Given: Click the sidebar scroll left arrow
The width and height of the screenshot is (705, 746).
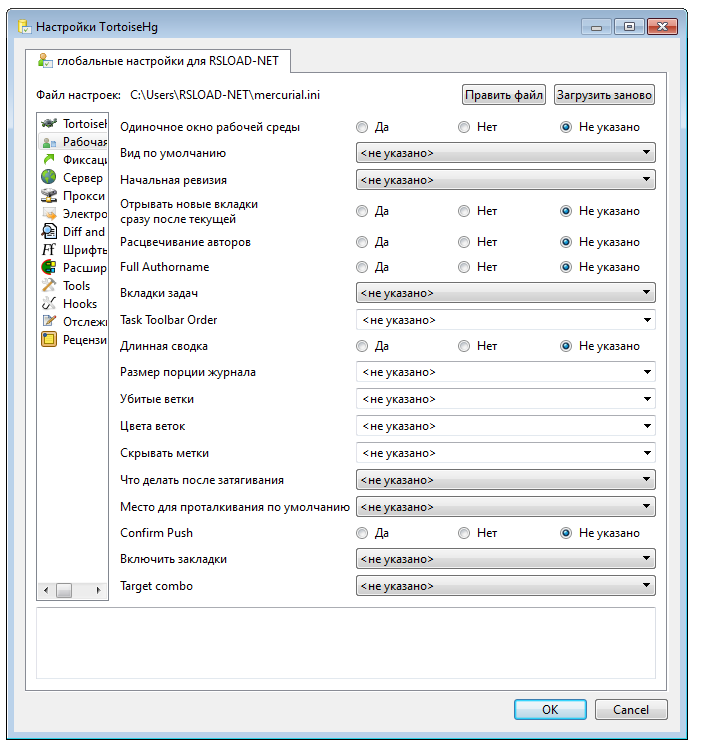Looking at the screenshot, I should (46, 590).
